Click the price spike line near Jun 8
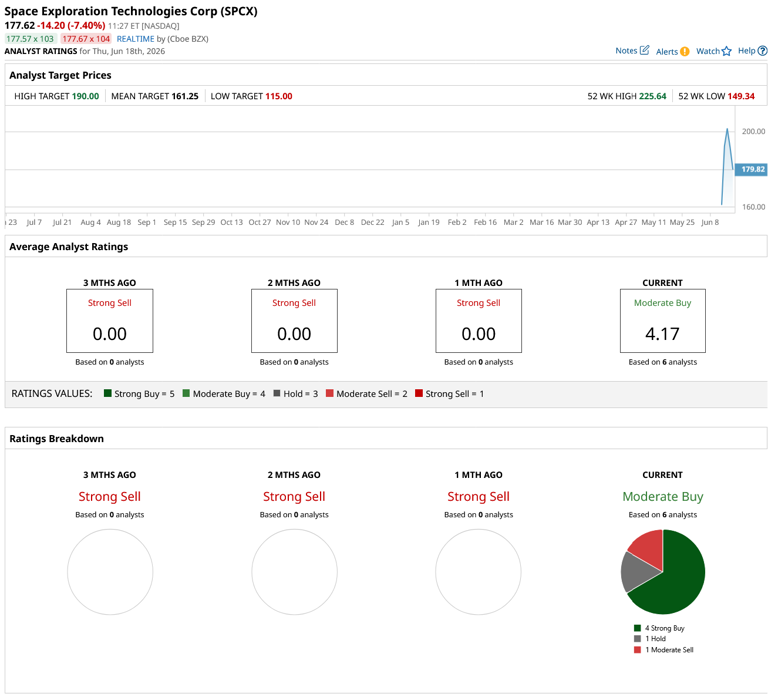This screenshot has width=768, height=694. 727,162
